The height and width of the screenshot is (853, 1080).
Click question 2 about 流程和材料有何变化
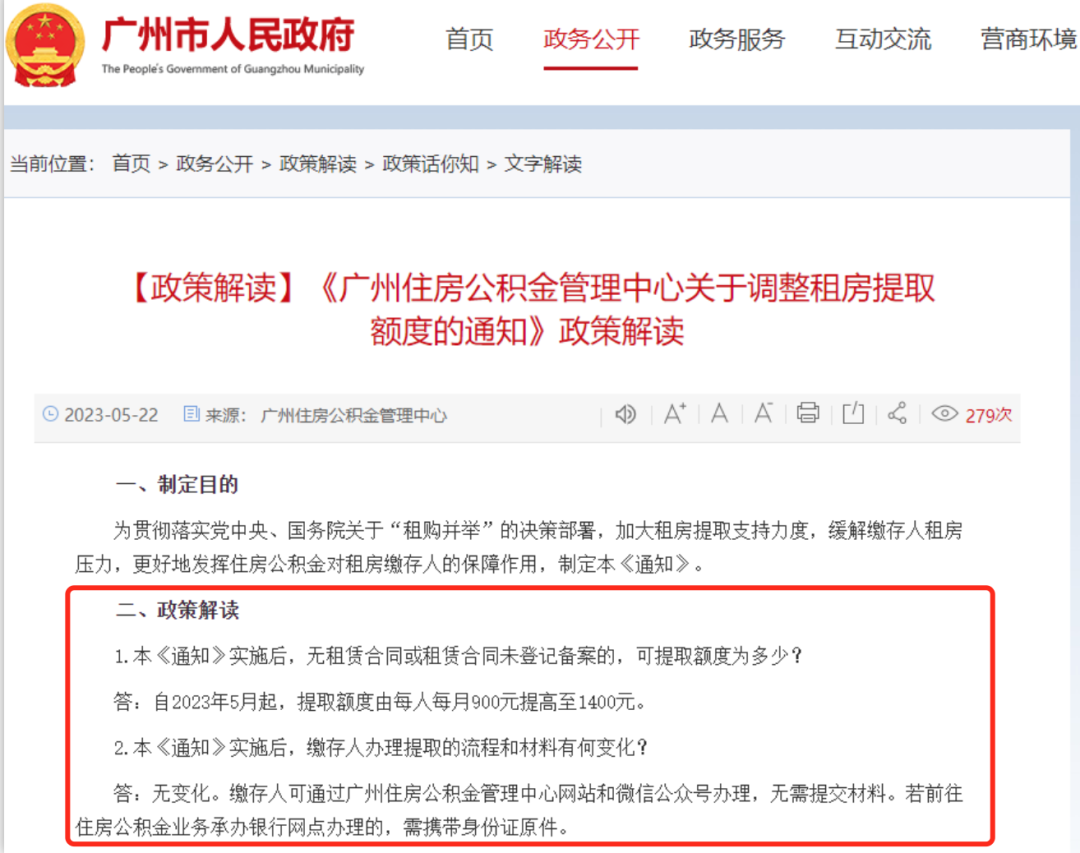coord(381,747)
